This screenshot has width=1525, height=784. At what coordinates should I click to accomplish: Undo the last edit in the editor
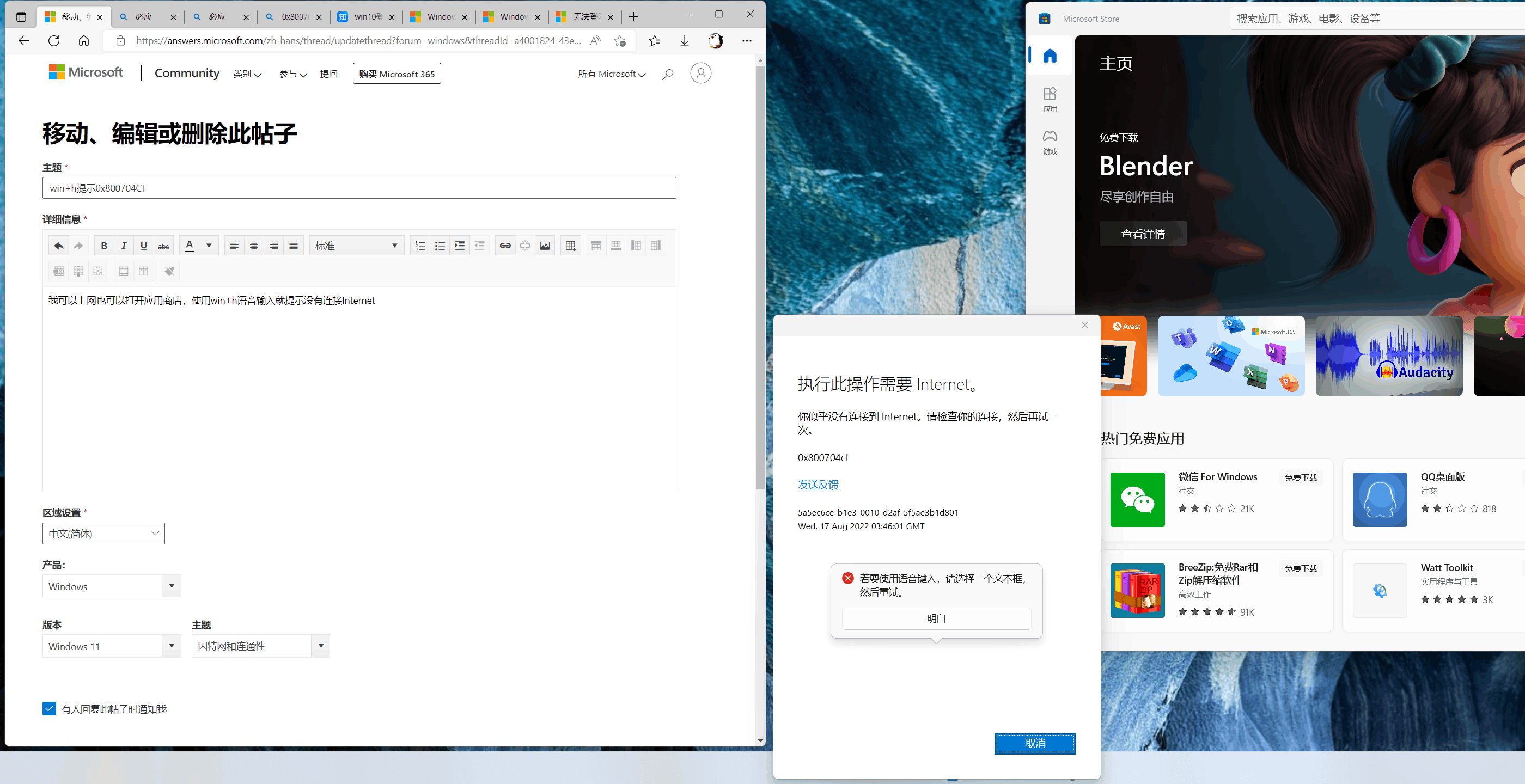tap(58, 245)
